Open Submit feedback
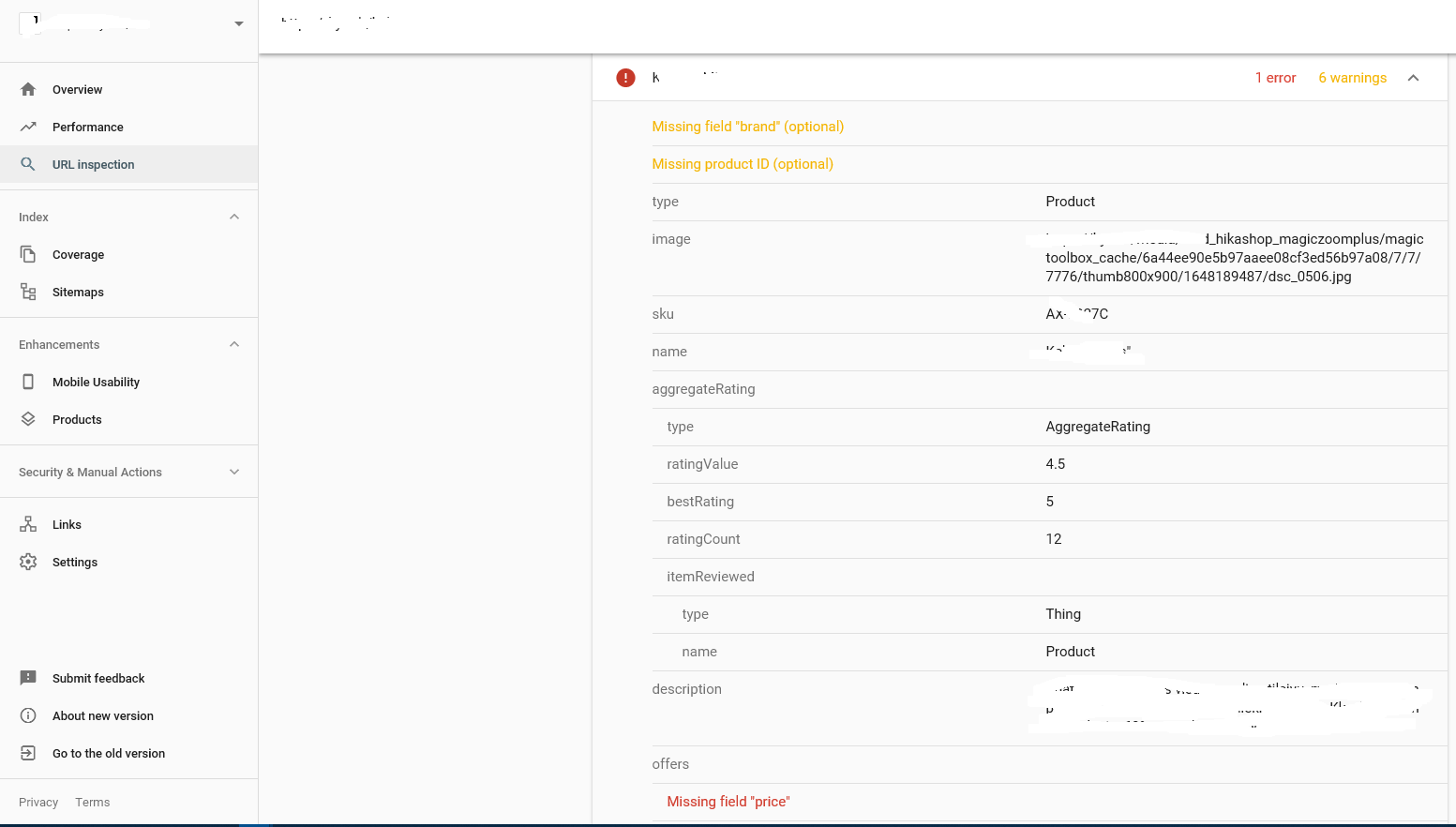1456x827 pixels. coord(98,678)
